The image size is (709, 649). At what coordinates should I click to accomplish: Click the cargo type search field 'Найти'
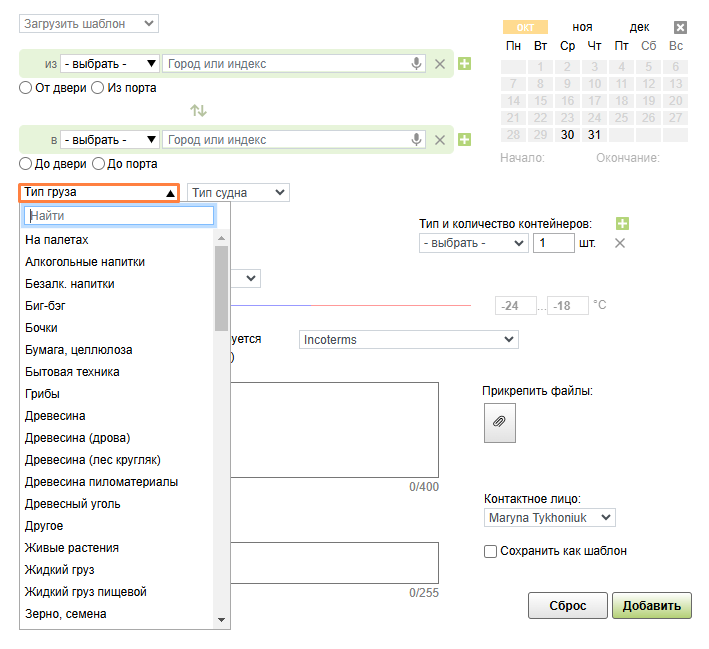(119, 215)
